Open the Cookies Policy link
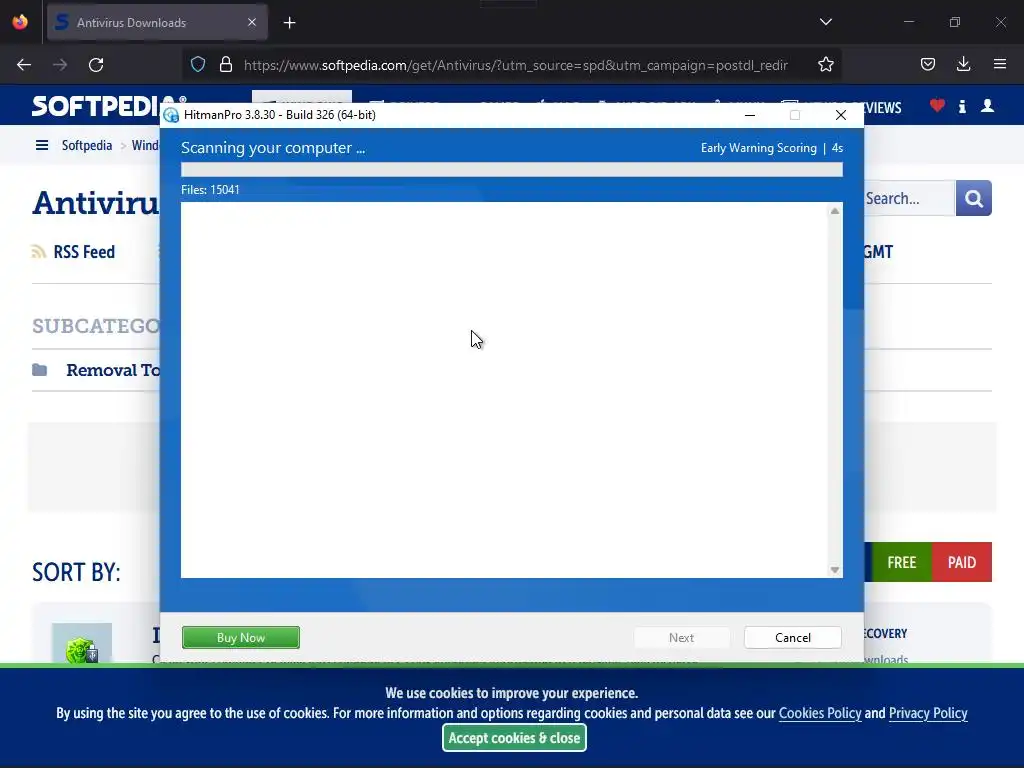Image resolution: width=1024 pixels, height=768 pixels. point(820,713)
